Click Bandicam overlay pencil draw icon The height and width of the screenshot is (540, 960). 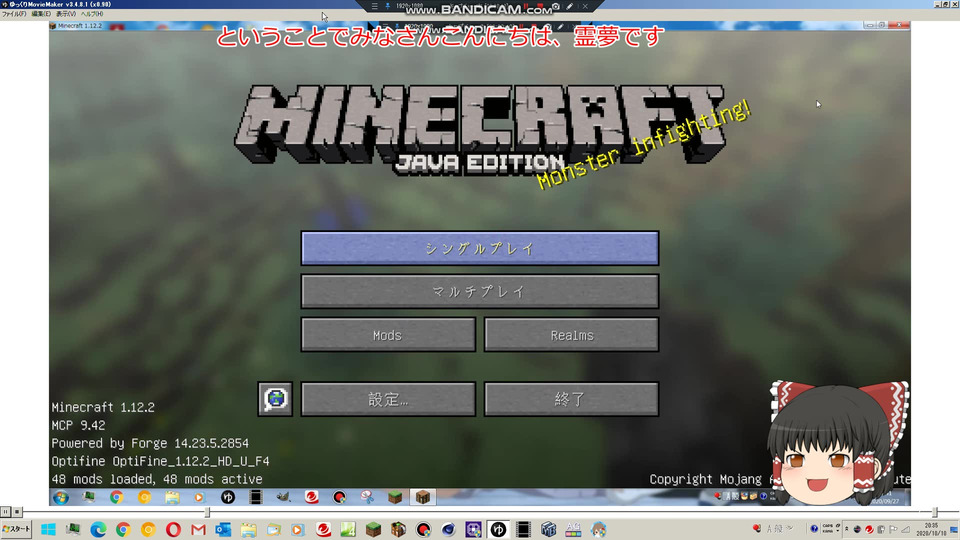(569, 6)
